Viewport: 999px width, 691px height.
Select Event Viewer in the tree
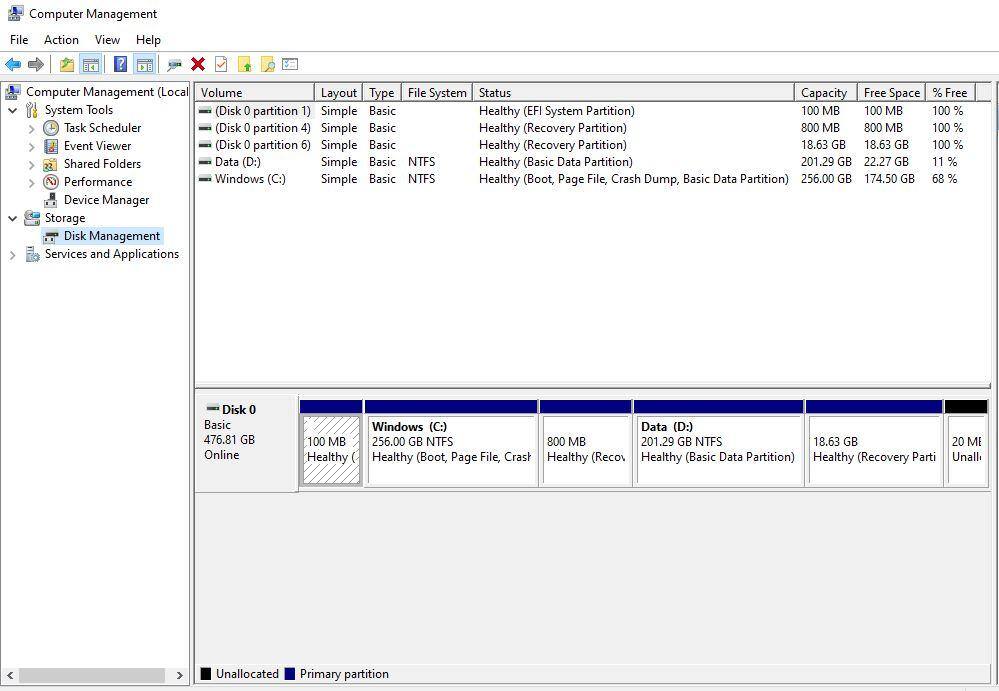coord(97,146)
